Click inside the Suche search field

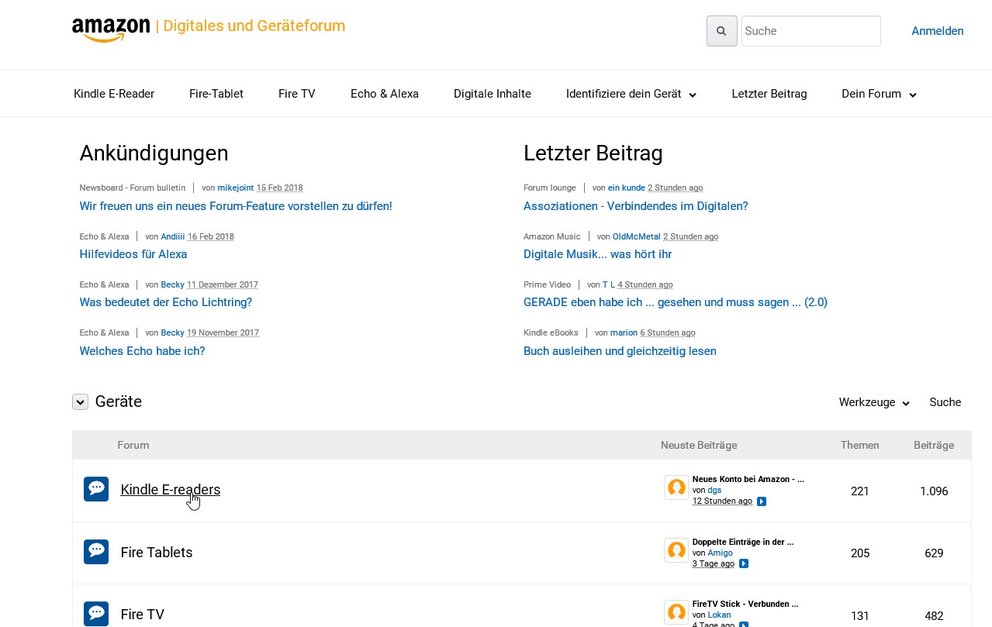(810, 30)
